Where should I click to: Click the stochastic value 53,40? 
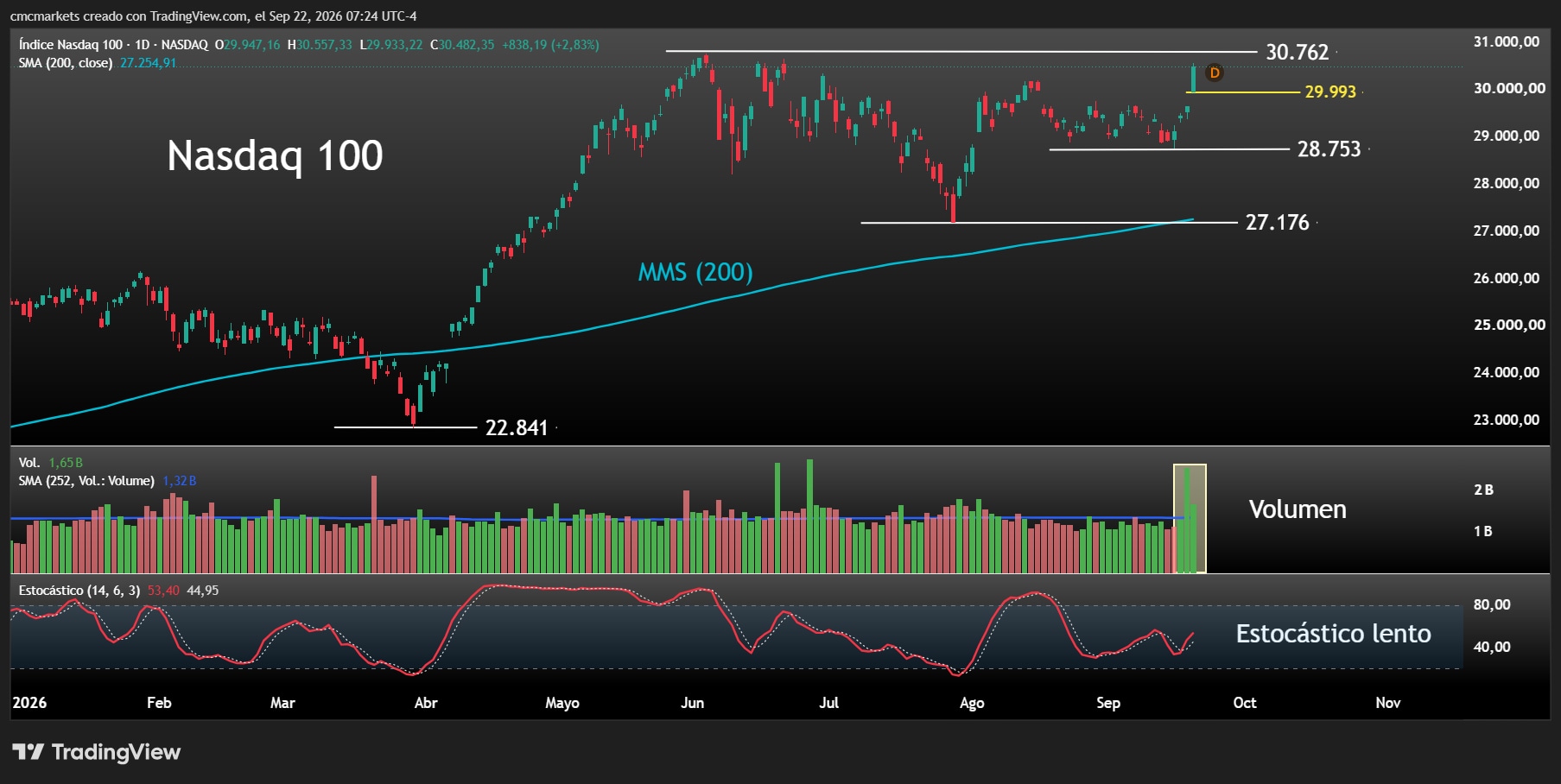(163, 591)
